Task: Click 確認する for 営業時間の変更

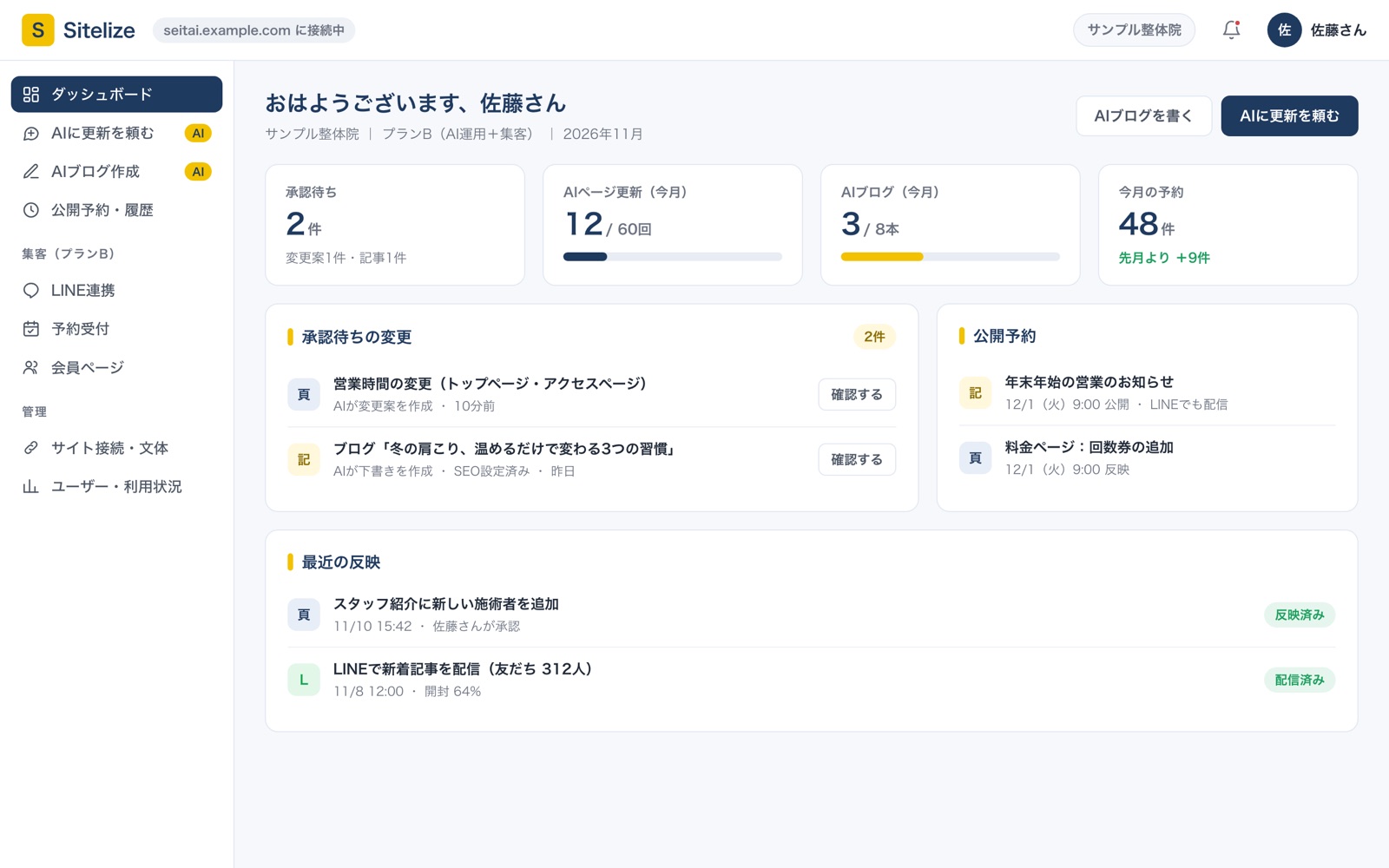Action: 857,394
